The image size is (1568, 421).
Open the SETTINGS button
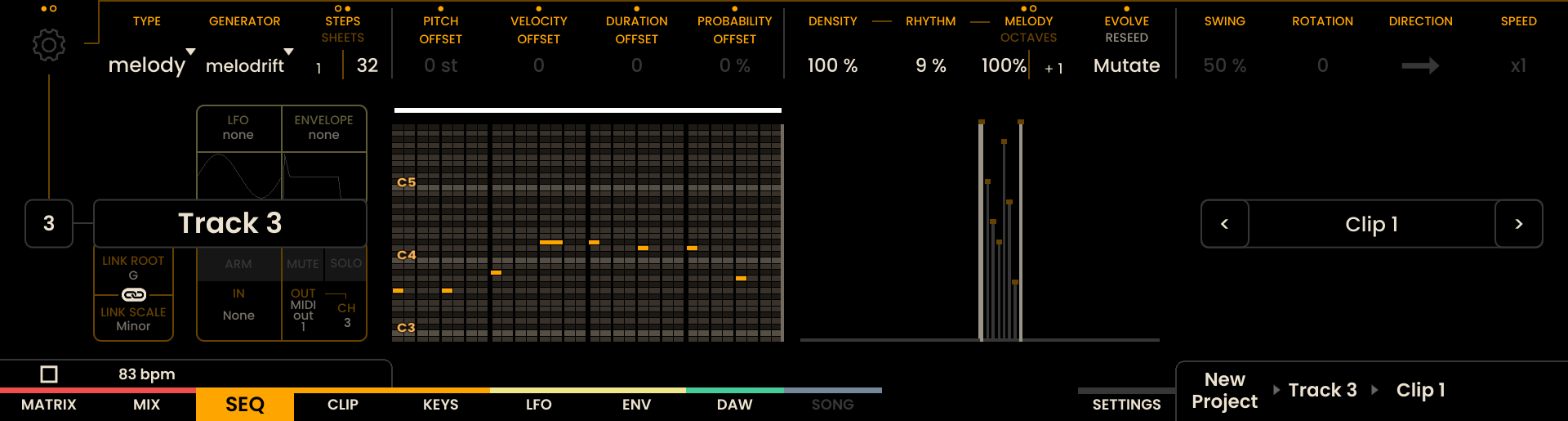[x=1126, y=405]
